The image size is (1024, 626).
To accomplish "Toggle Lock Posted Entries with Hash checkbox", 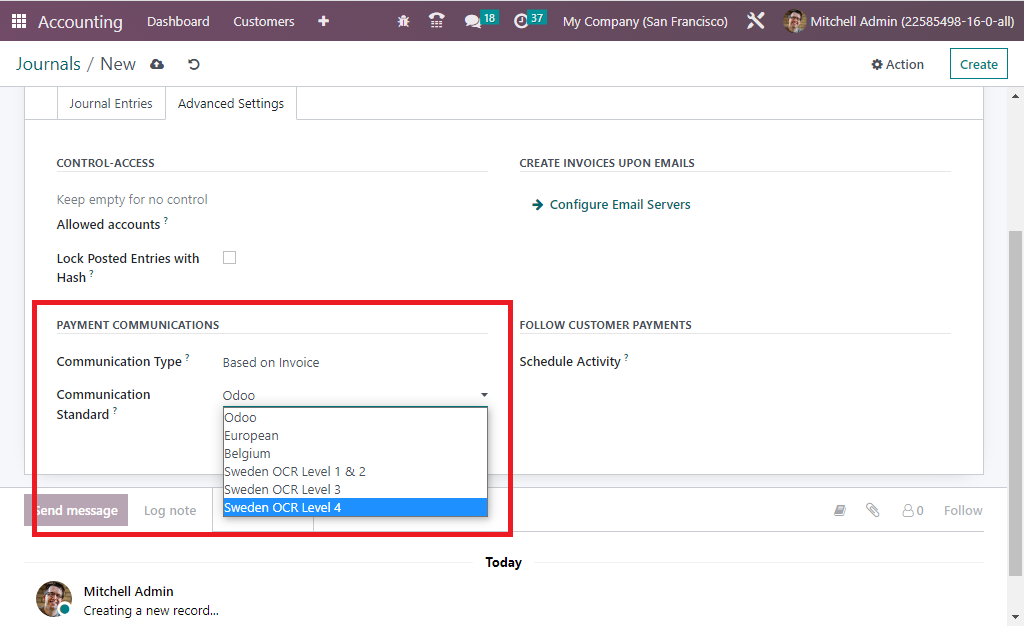I will click(x=229, y=258).
